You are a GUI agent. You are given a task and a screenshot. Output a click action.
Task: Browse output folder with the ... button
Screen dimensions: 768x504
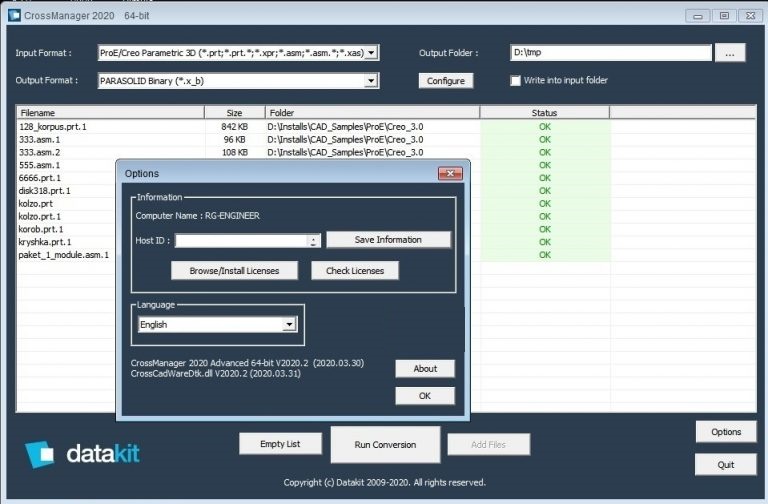pos(730,53)
